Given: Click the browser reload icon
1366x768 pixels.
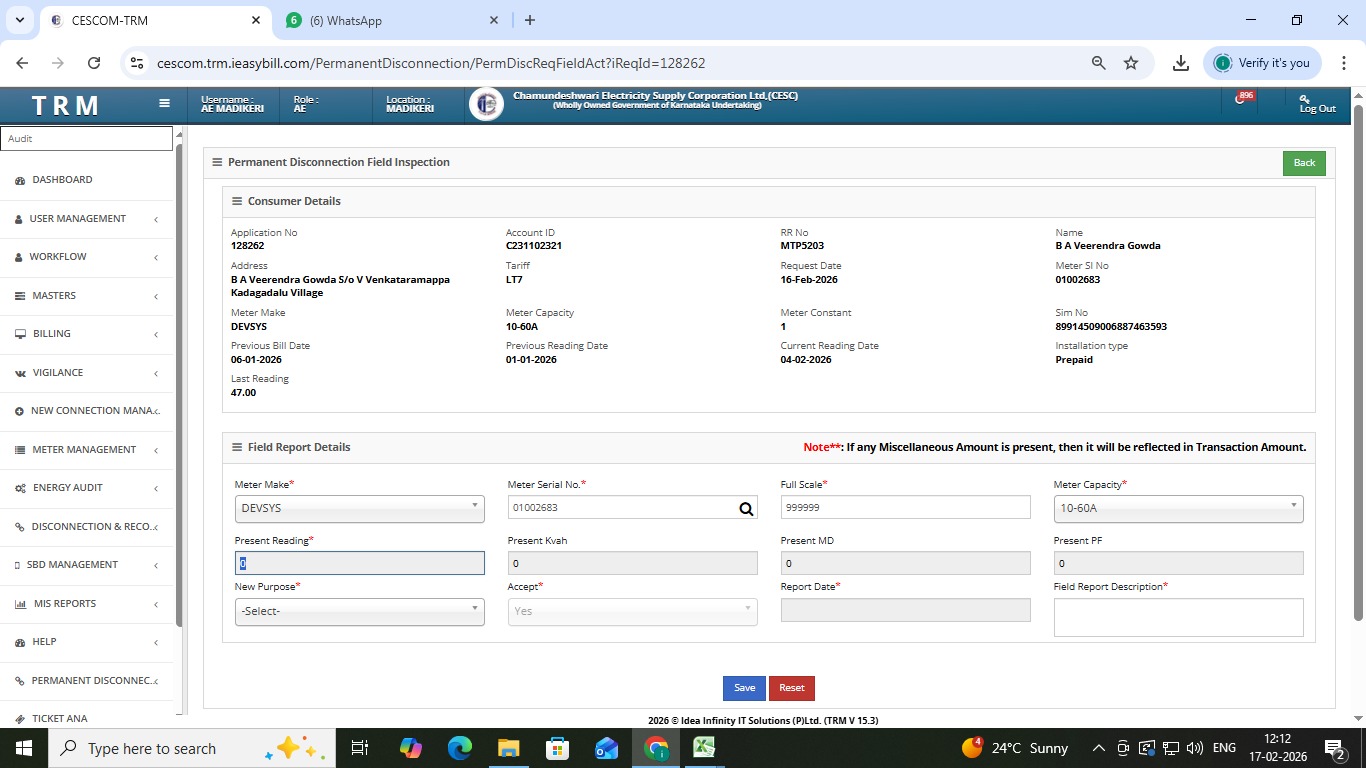Looking at the screenshot, I should (x=94, y=63).
